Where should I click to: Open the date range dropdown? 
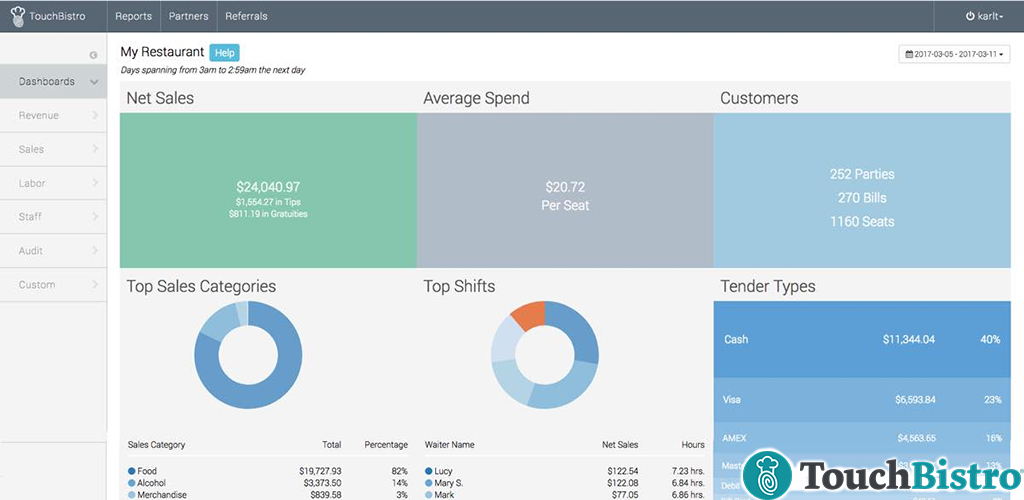(x=955, y=55)
